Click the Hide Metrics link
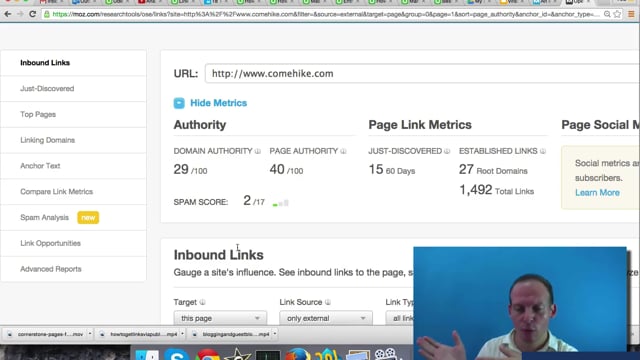This screenshot has height=360, width=640. point(218,103)
